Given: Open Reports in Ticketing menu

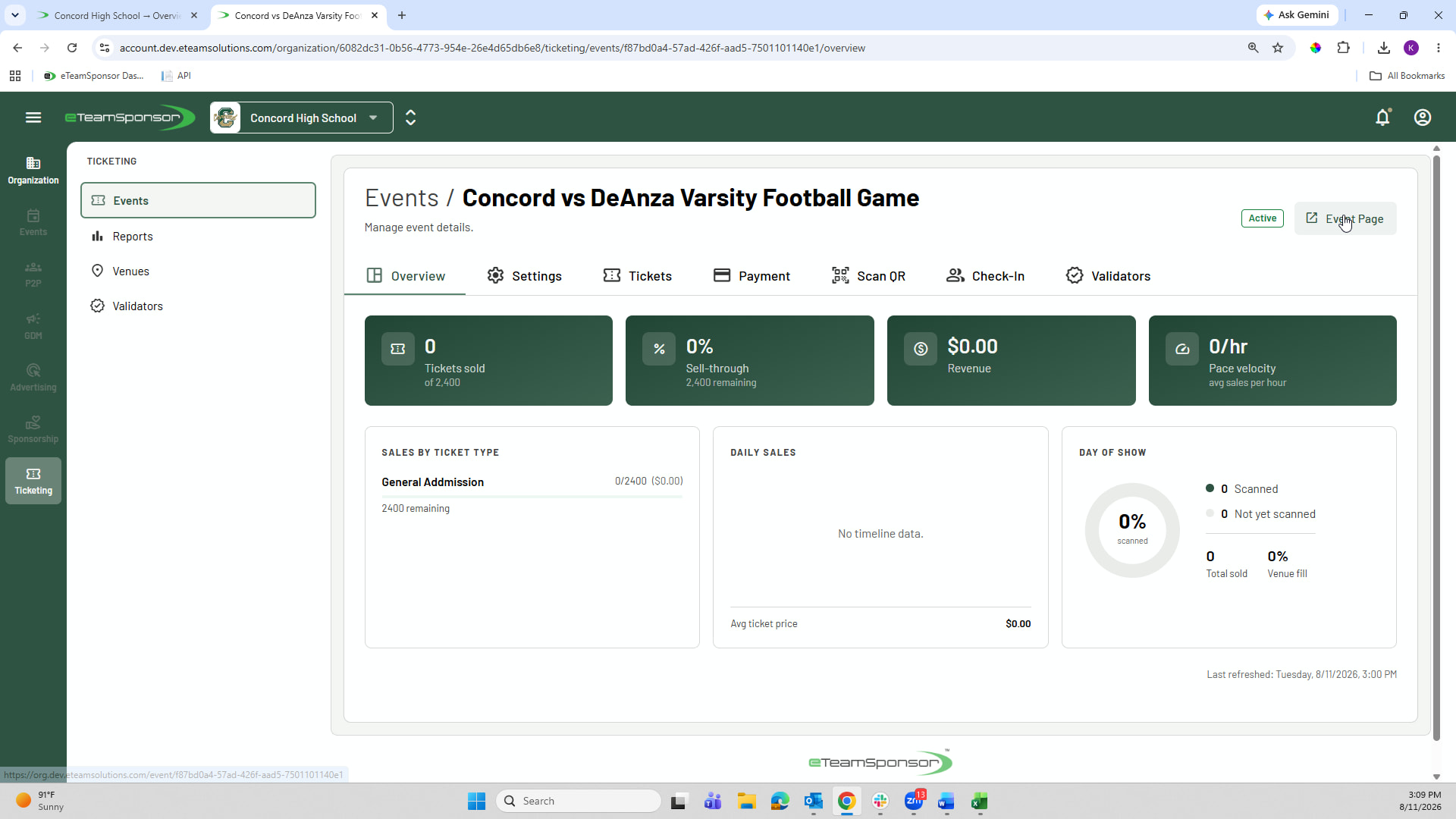Looking at the screenshot, I should tap(198, 237).
